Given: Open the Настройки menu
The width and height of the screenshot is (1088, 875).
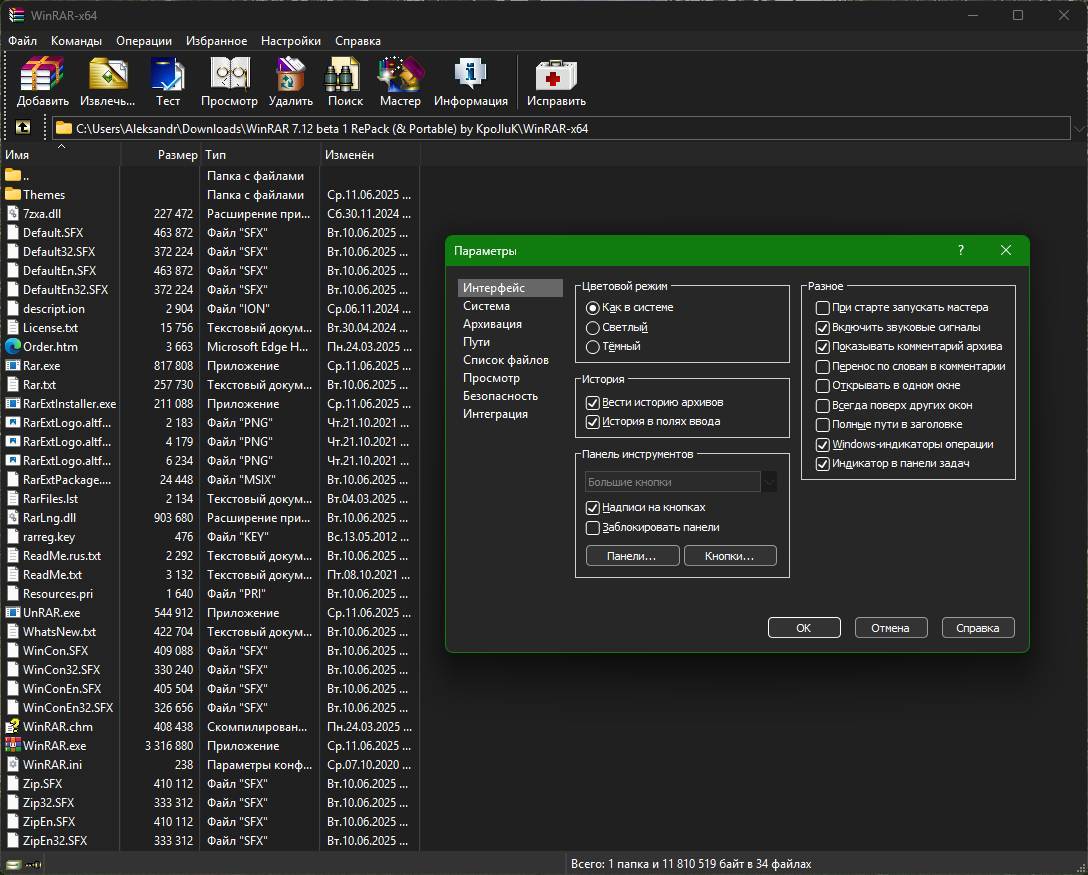Looking at the screenshot, I should pyautogui.click(x=291, y=40).
